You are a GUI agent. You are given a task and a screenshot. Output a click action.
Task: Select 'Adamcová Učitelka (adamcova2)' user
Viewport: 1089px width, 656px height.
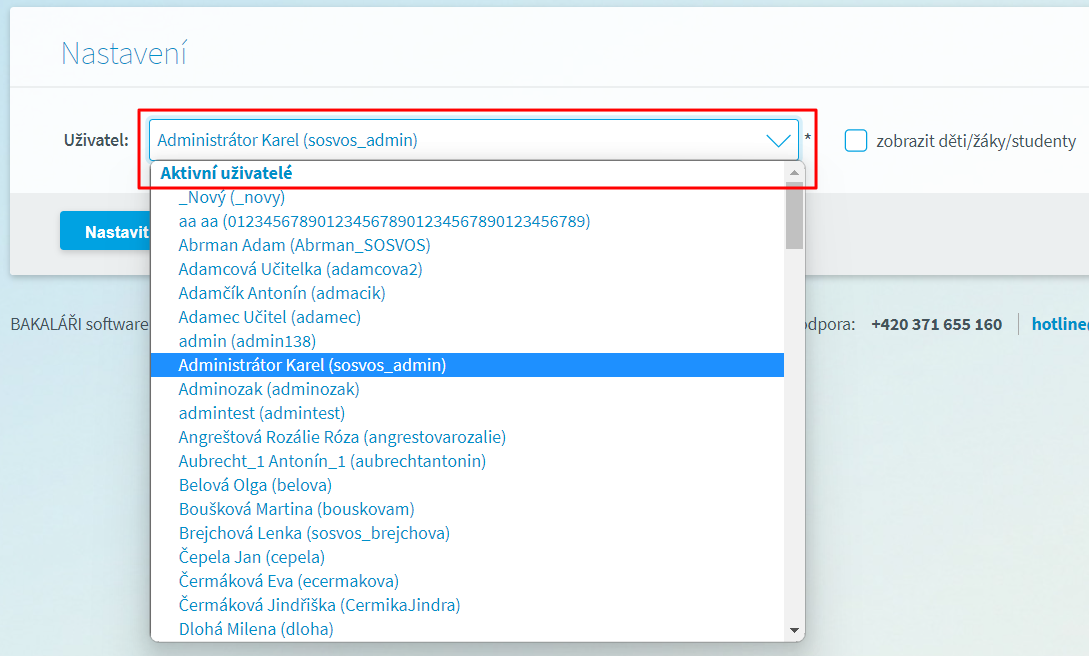click(300, 269)
